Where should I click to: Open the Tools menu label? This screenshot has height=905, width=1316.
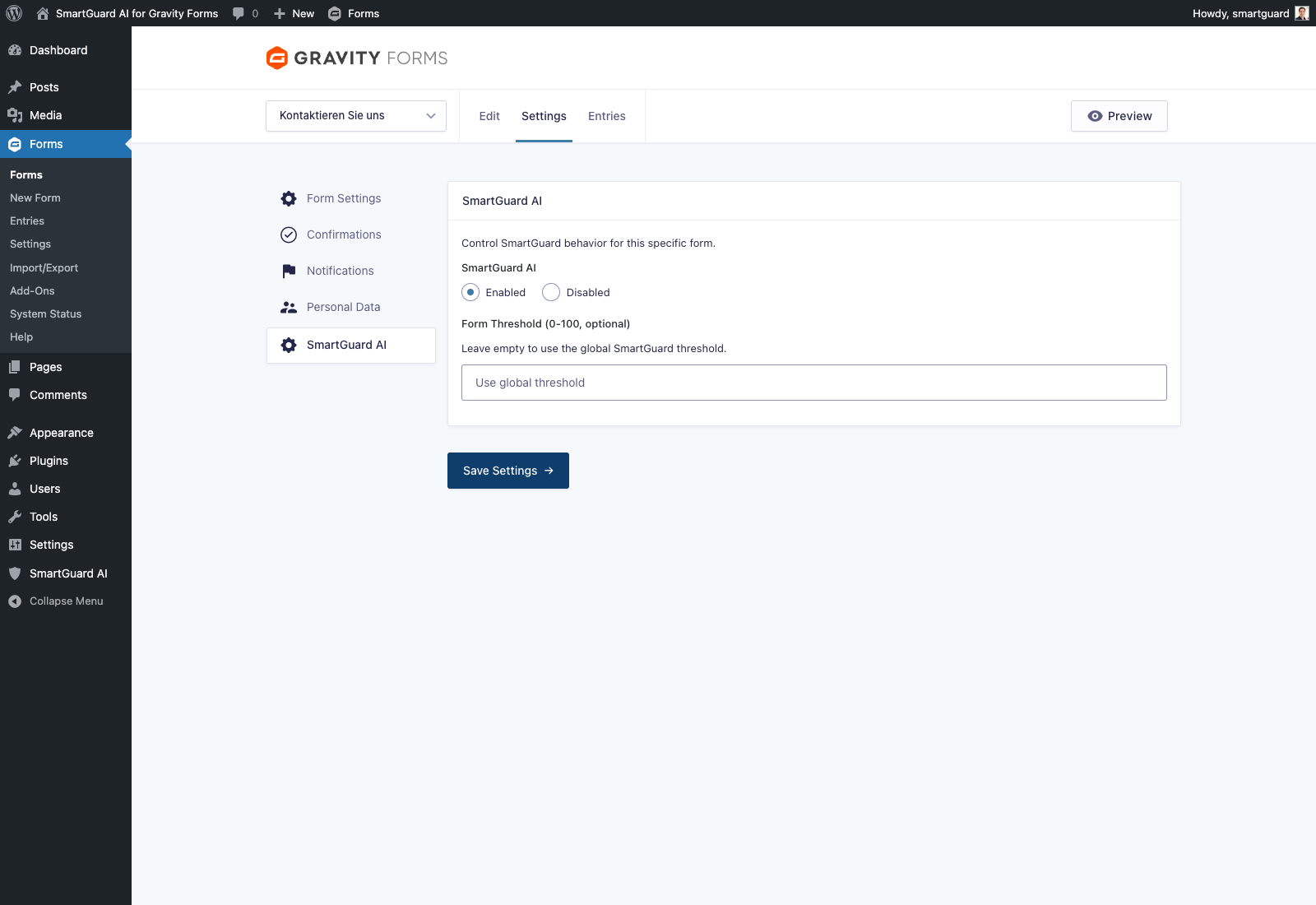(44, 517)
